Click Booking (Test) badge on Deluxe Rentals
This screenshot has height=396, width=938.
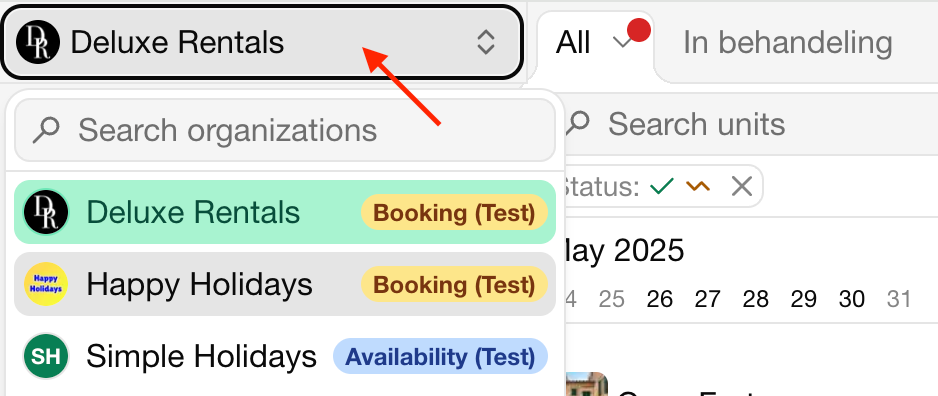(x=454, y=213)
